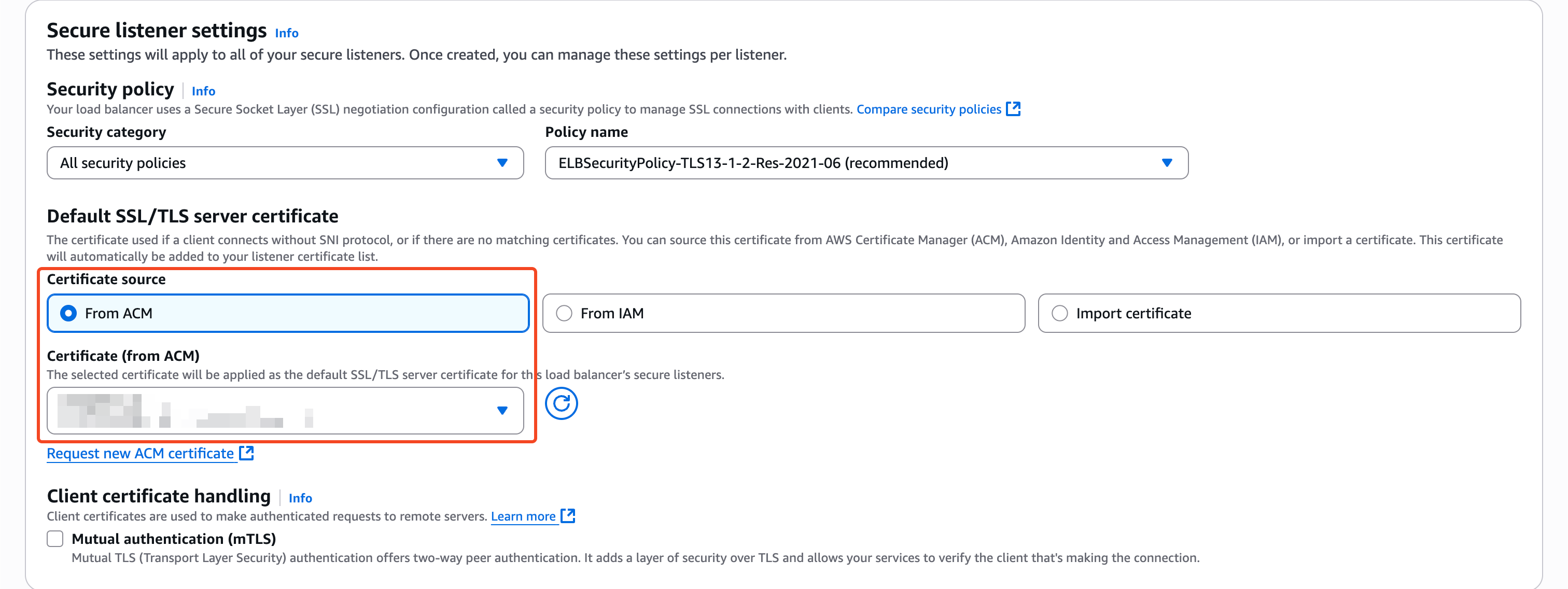Select the From ACM radio button
This screenshot has width=1568, height=589.
69,313
